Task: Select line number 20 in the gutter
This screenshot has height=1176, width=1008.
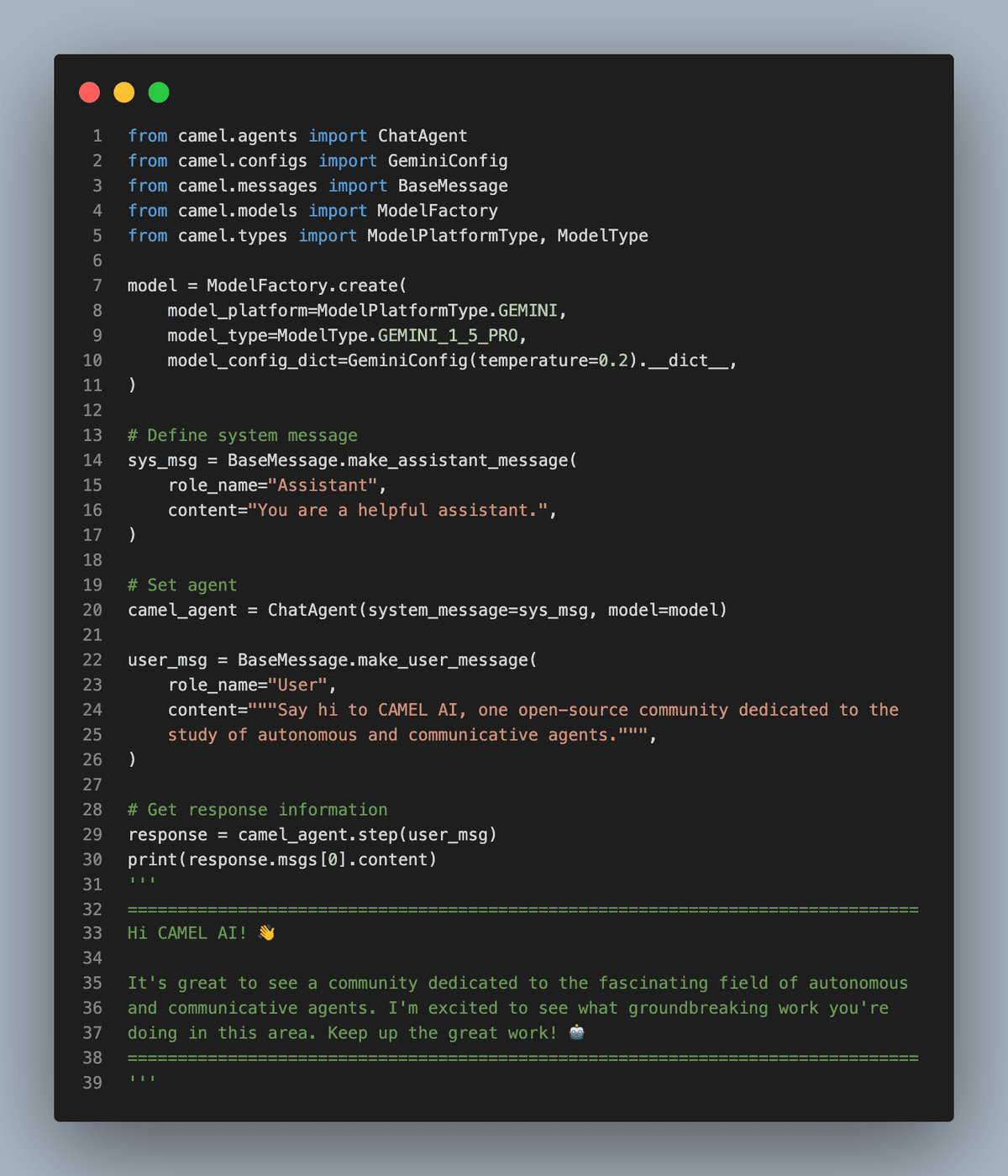Action: [x=92, y=610]
